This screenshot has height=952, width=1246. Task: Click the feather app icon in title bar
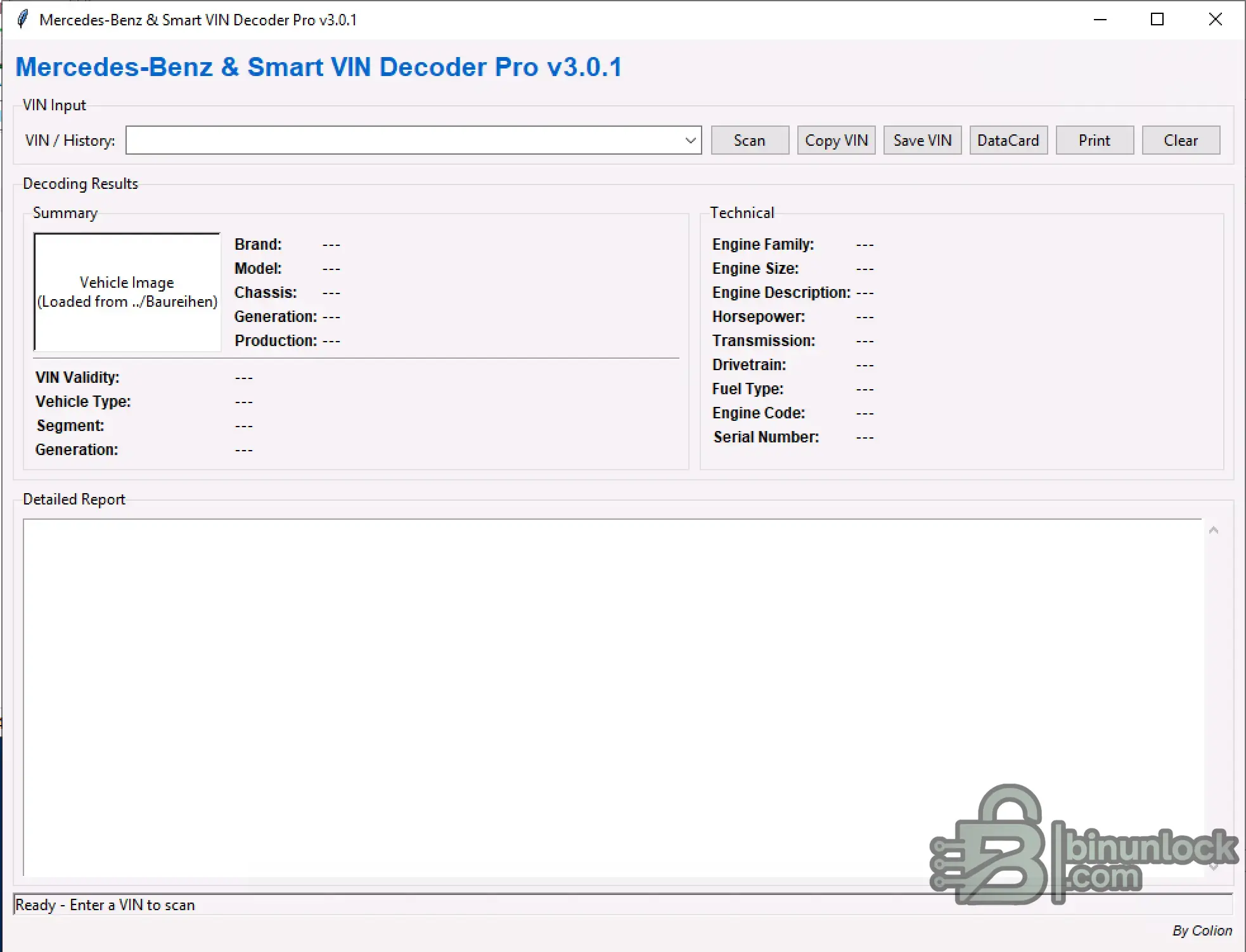[x=22, y=19]
